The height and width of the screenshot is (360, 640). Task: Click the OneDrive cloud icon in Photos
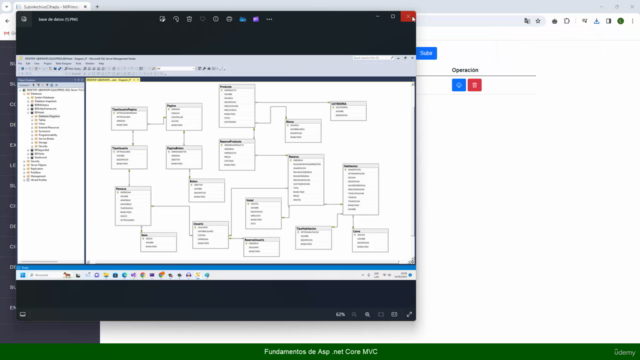[243, 19]
